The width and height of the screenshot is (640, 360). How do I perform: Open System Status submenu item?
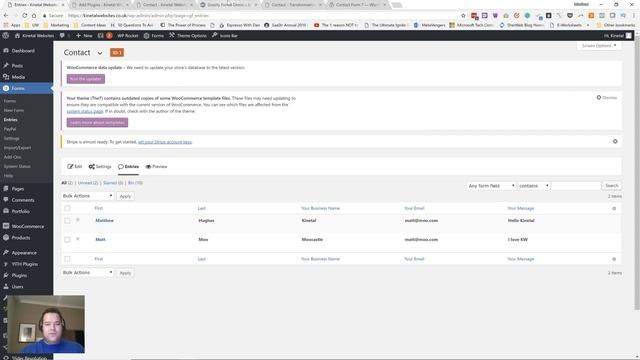pyautogui.click(x=17, y=166)
